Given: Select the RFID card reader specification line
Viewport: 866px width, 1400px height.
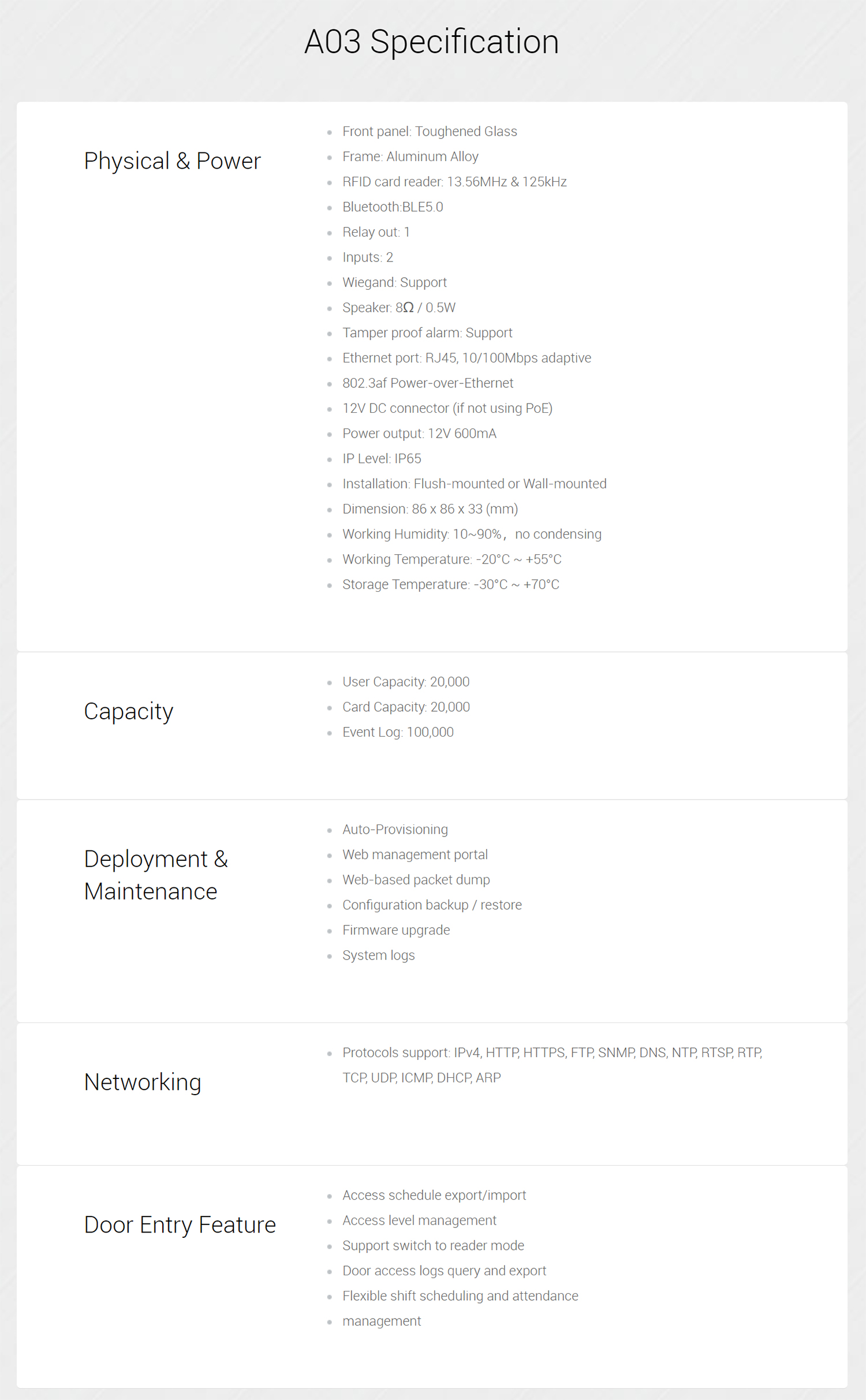Looking at the screenshot, I should tap(454, 182).
